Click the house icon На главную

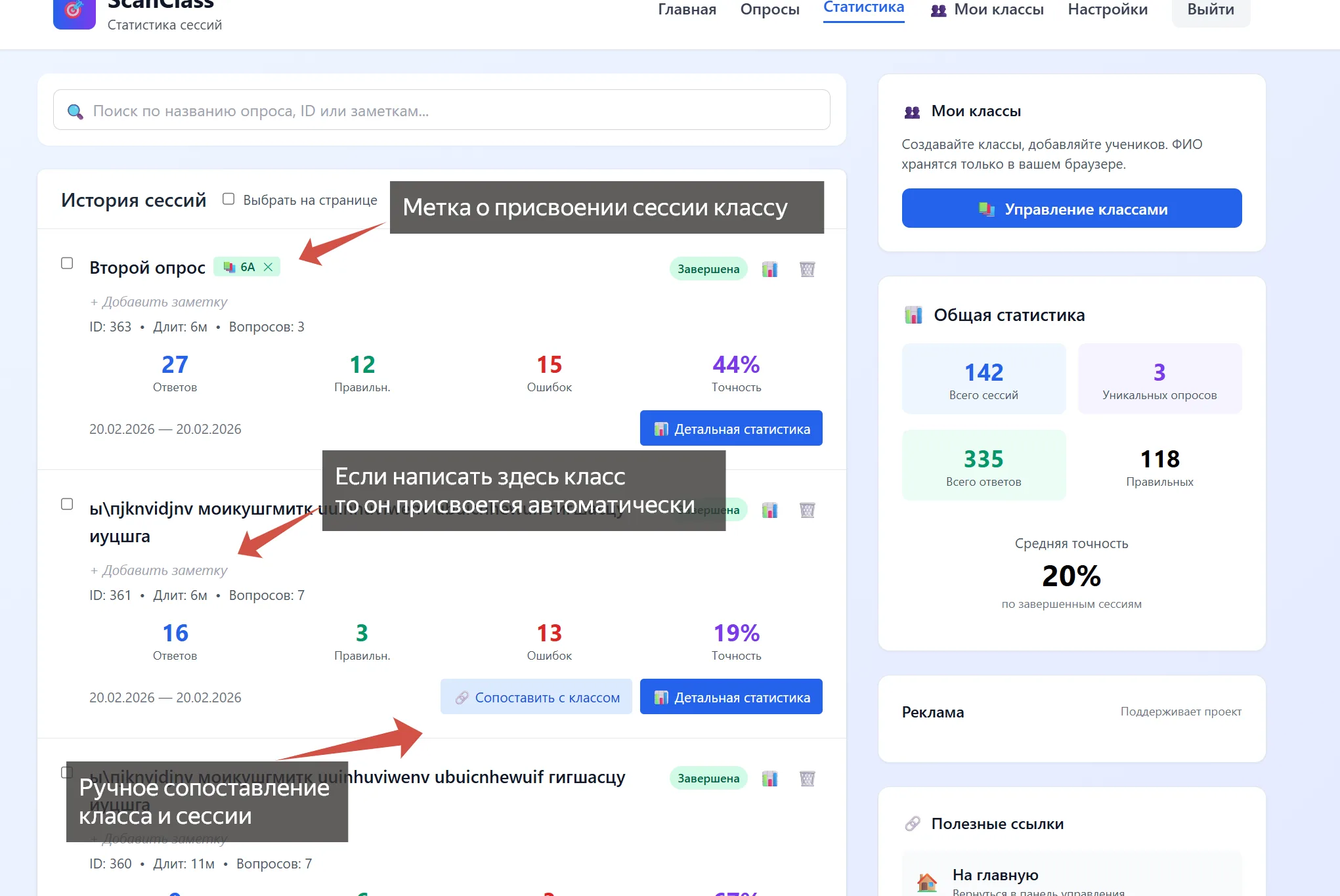927,882
